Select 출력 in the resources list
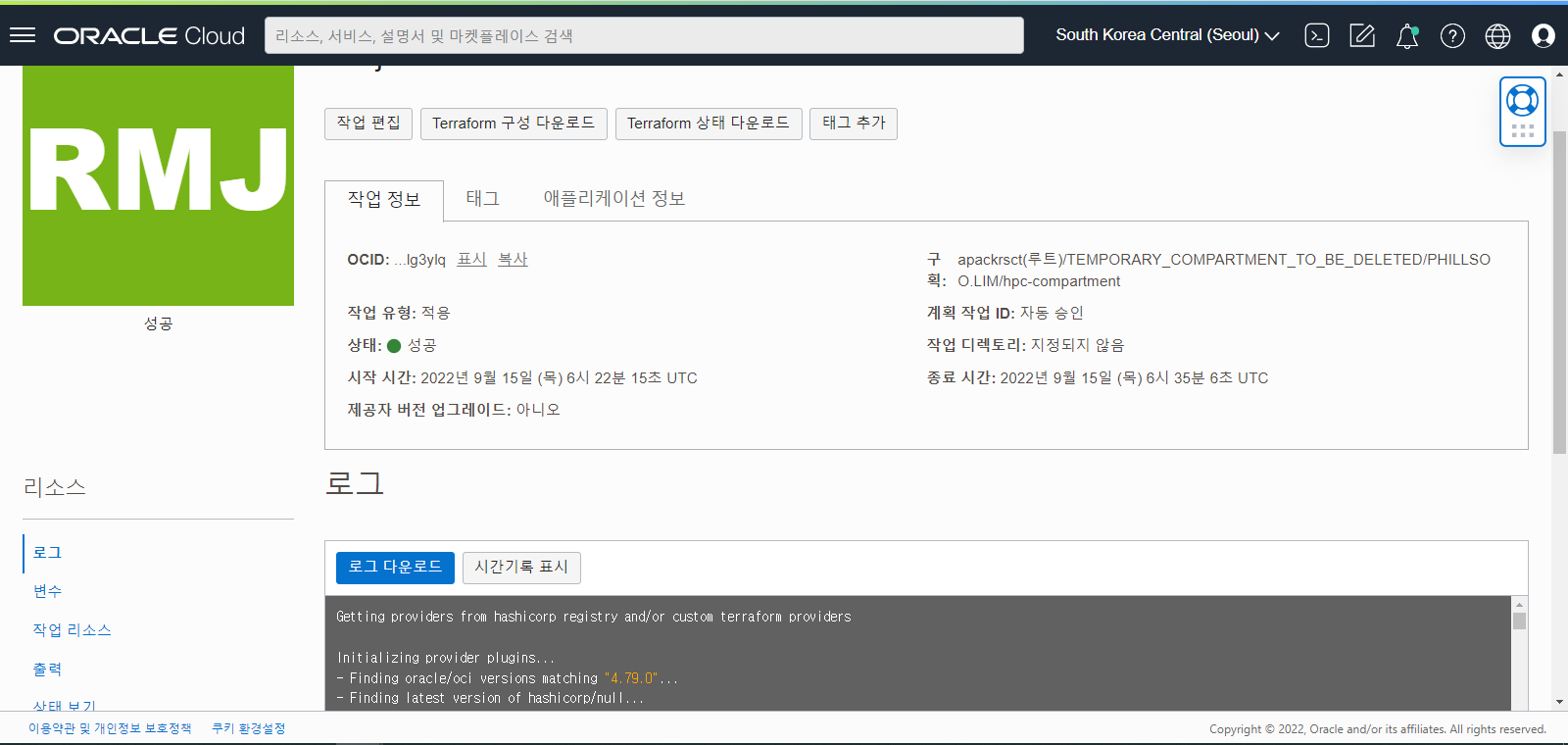Image resolution: width=1568 pixels, height=745 pixels. [x=47, y=670]
